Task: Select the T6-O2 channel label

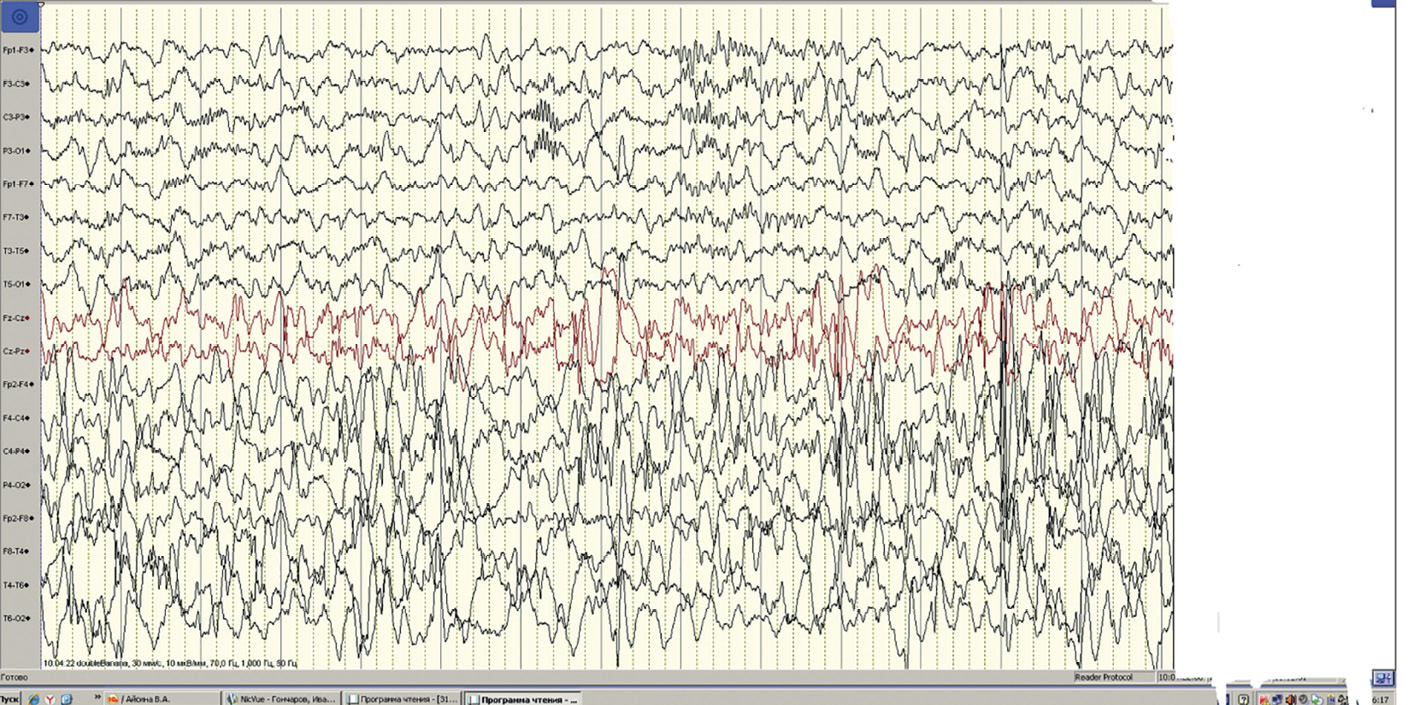Action: click(15, 618)
